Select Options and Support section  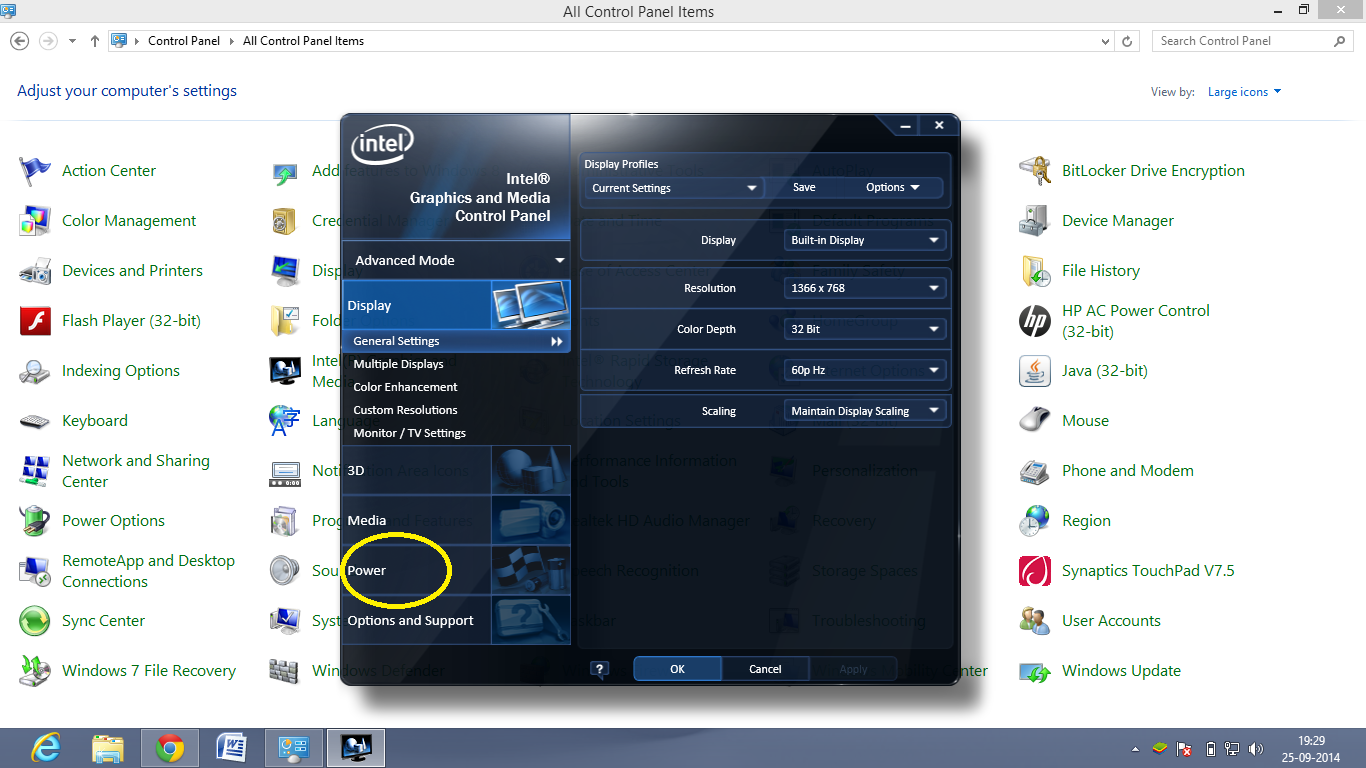456,620
